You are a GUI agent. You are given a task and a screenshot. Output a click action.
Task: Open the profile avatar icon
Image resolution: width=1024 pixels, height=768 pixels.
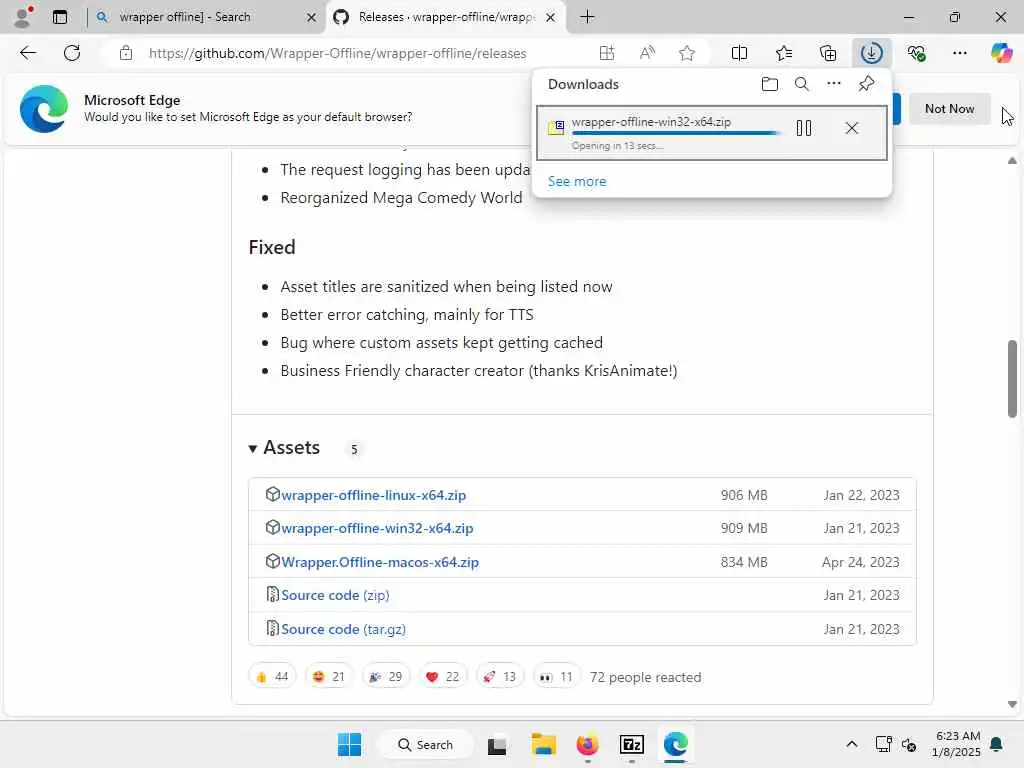pos(23,17)
